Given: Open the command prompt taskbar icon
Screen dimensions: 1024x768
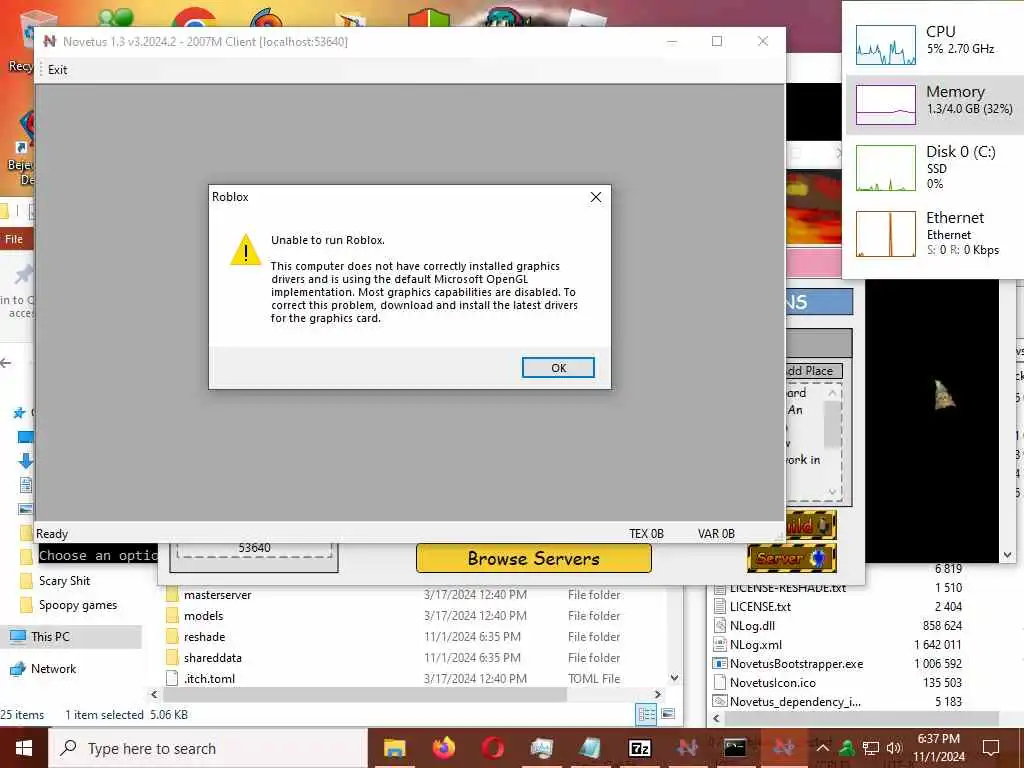Looking at the screenshot, I should pyautogui.click(x=735, y=748).
